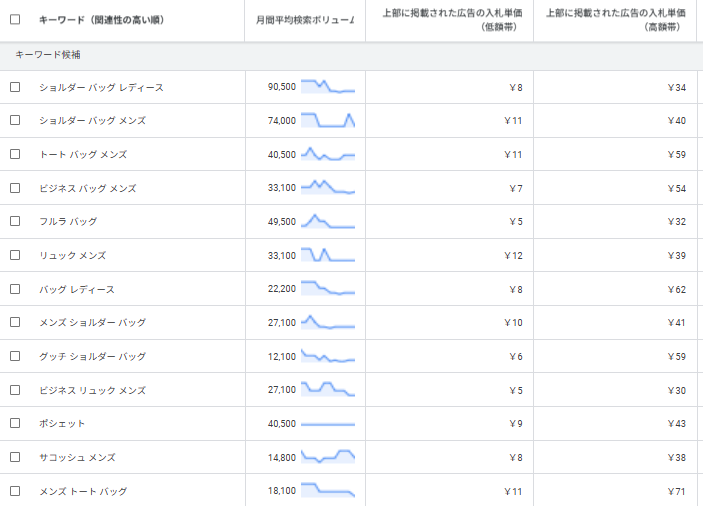This screenshot has height=506, width=703.
Task: View the search trend sparkline for リュック メンズ
Action: (328, 255)
